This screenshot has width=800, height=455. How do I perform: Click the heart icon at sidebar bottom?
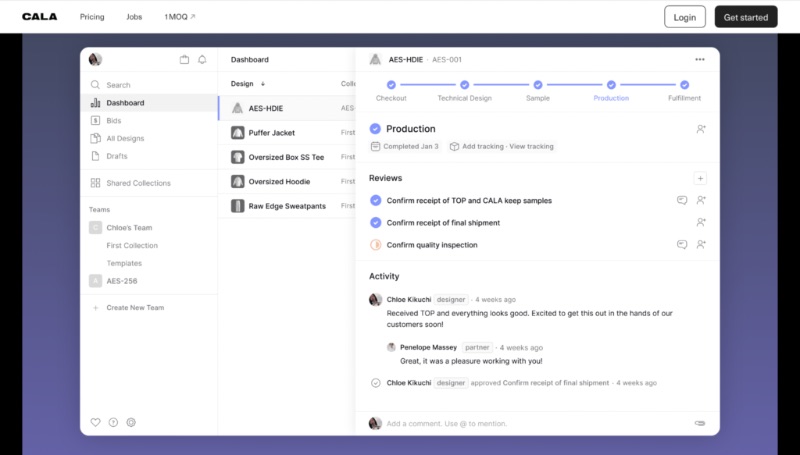tap(95, 422)
